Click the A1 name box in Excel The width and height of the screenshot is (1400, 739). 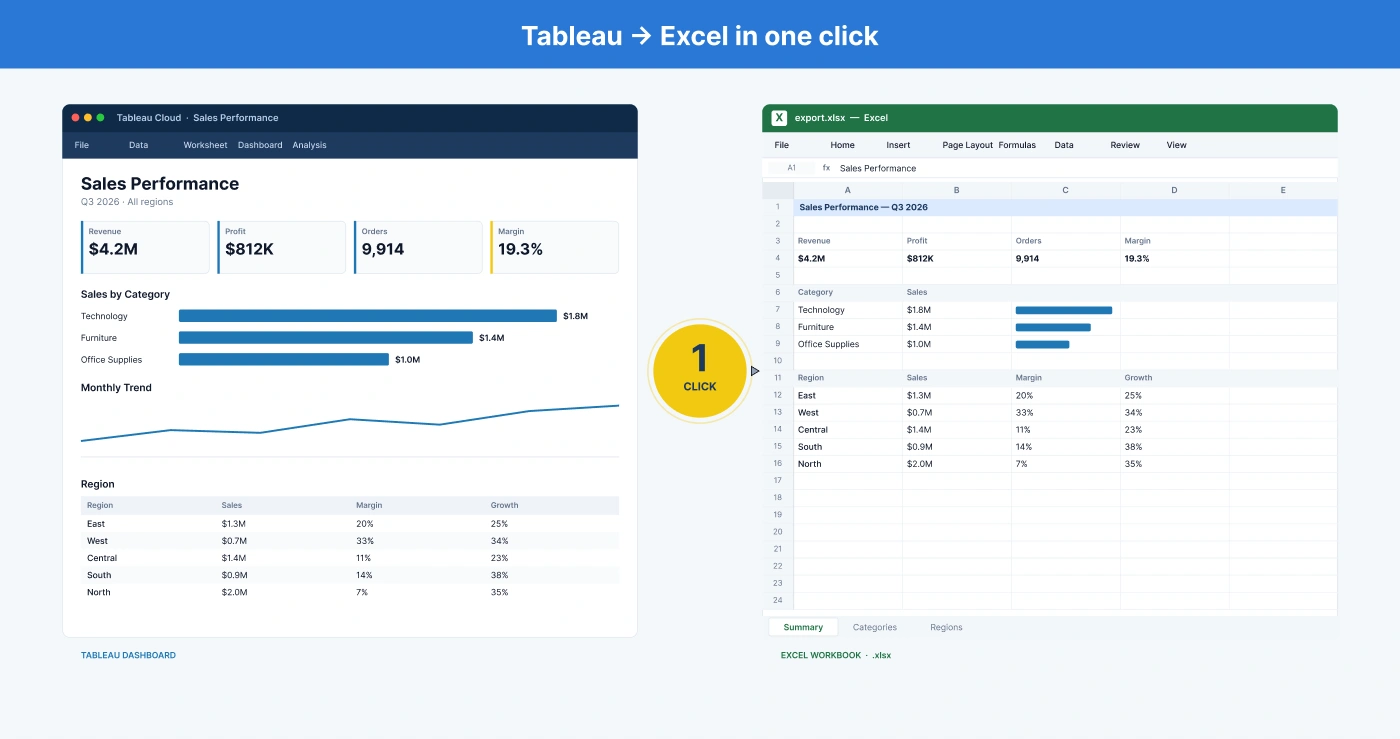[x=791, y=168]
